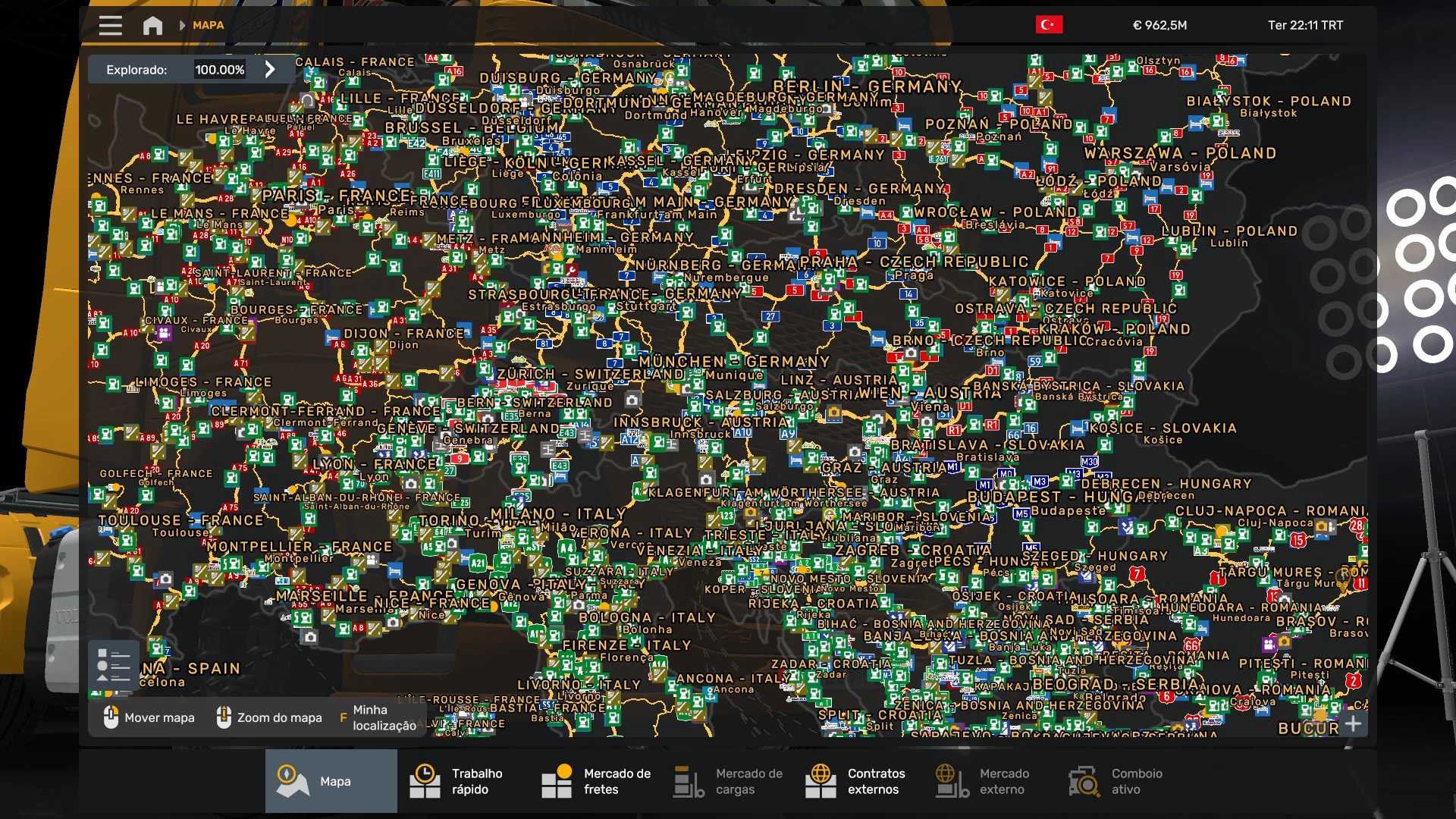Image resolution: width=1456 pixels, height=819 pixels.
Task: Click the € 962,5M balance display
Action: click(1159, 25)
